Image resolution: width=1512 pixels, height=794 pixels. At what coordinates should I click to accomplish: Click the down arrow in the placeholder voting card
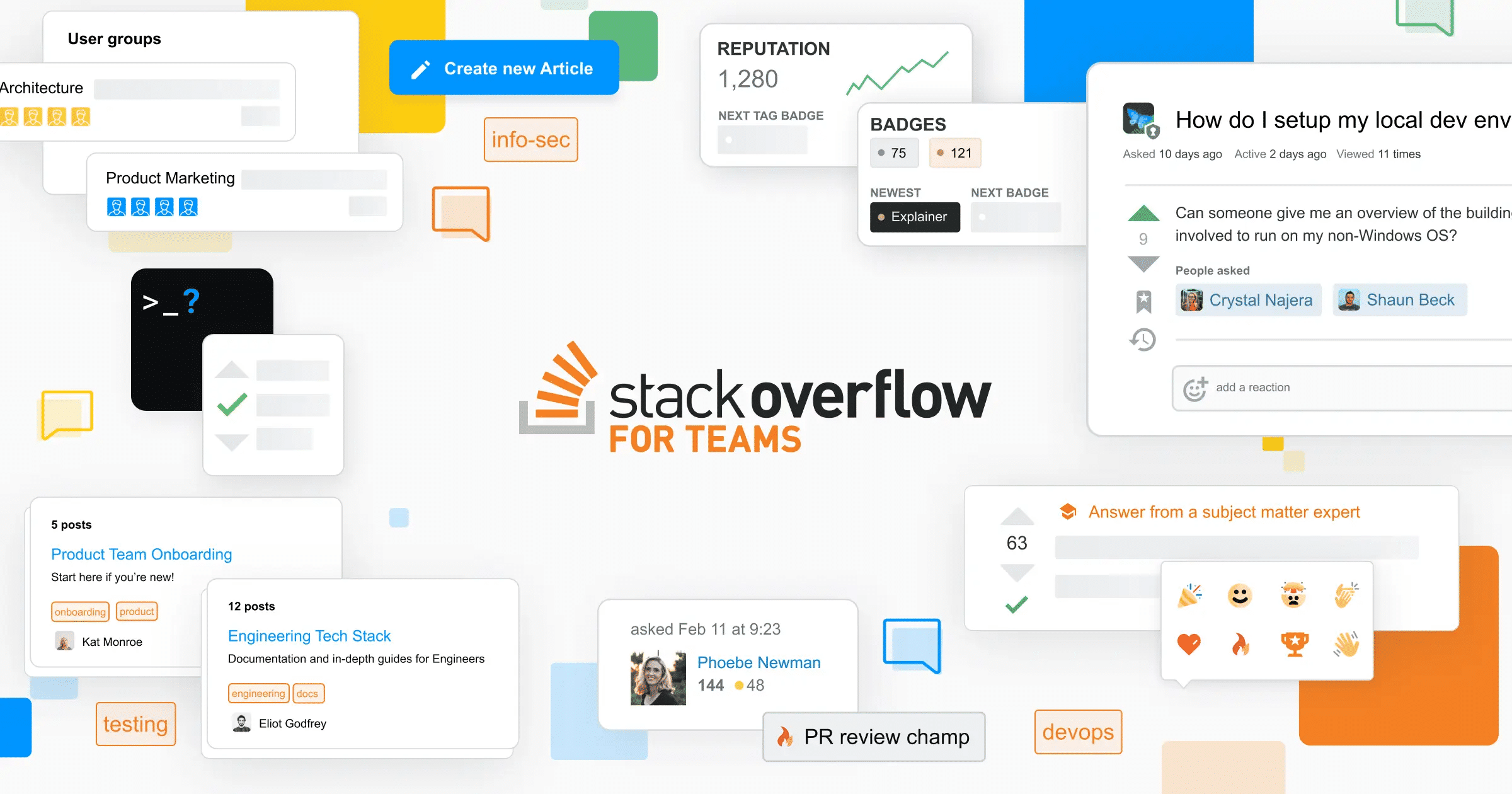[232, 442]
